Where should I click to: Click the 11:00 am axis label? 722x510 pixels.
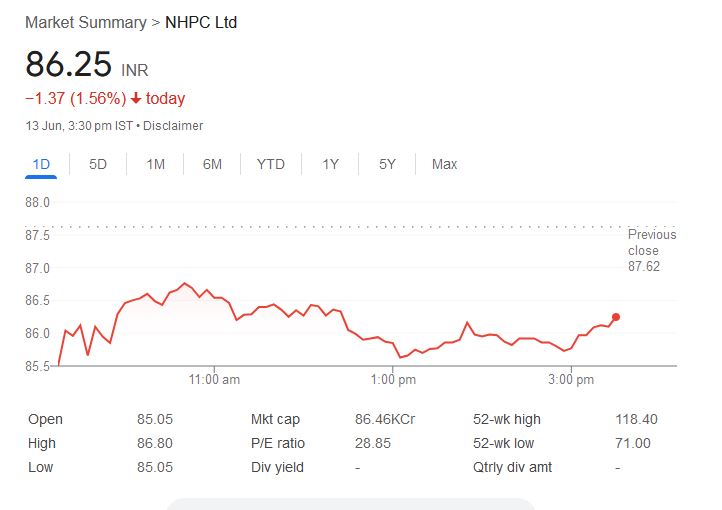214,380
